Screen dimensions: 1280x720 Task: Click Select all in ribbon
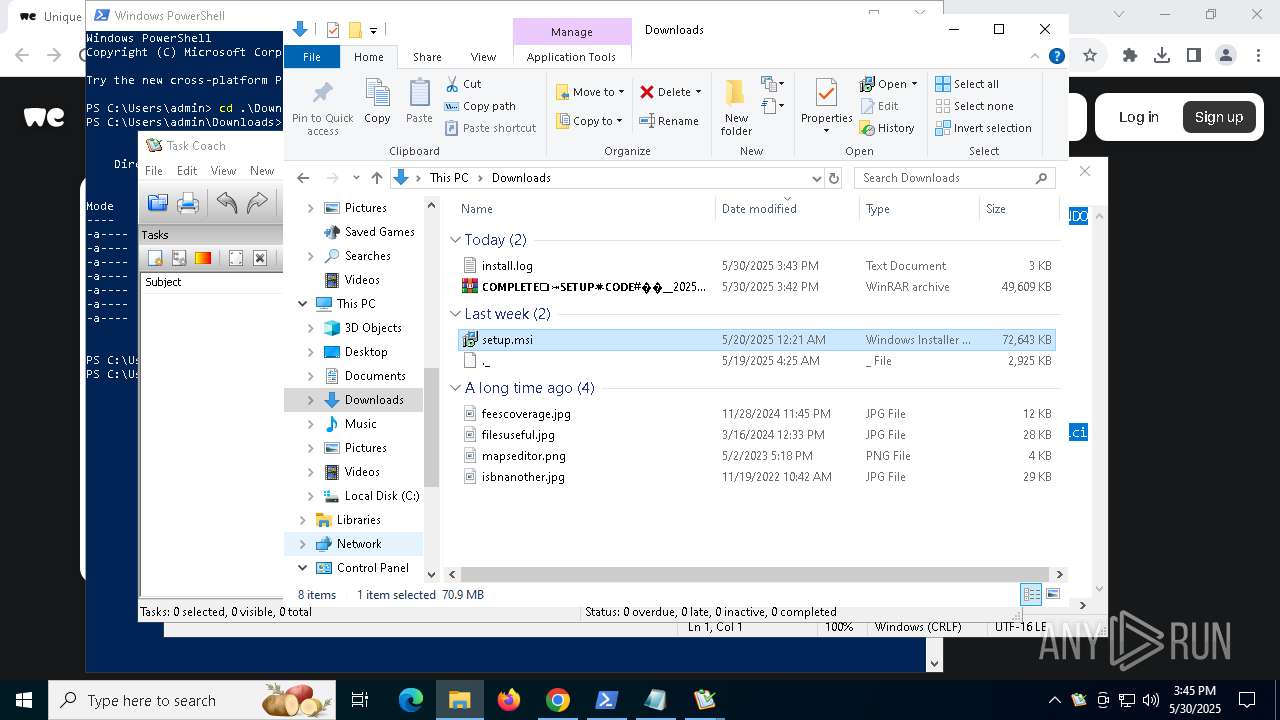967,84
